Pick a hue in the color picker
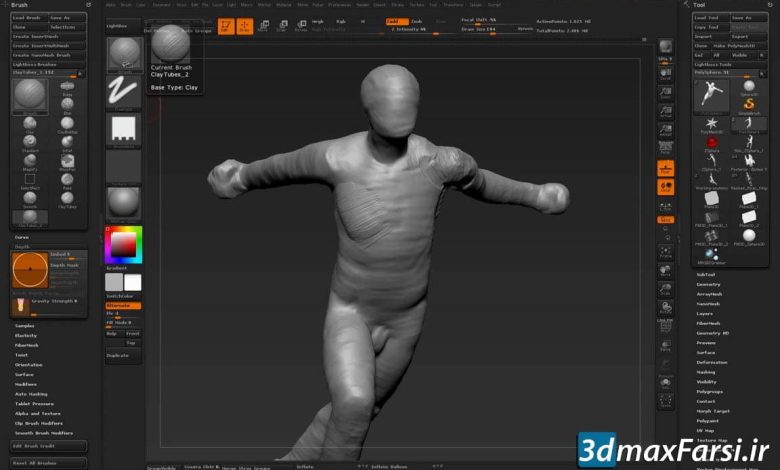780x470 pixels. coord(123,244)
